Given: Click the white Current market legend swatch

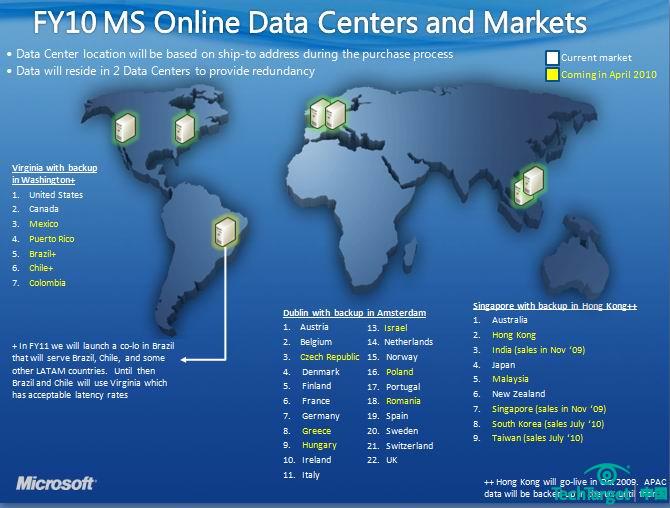Looking at the screenshot, I should pos(552,58).
